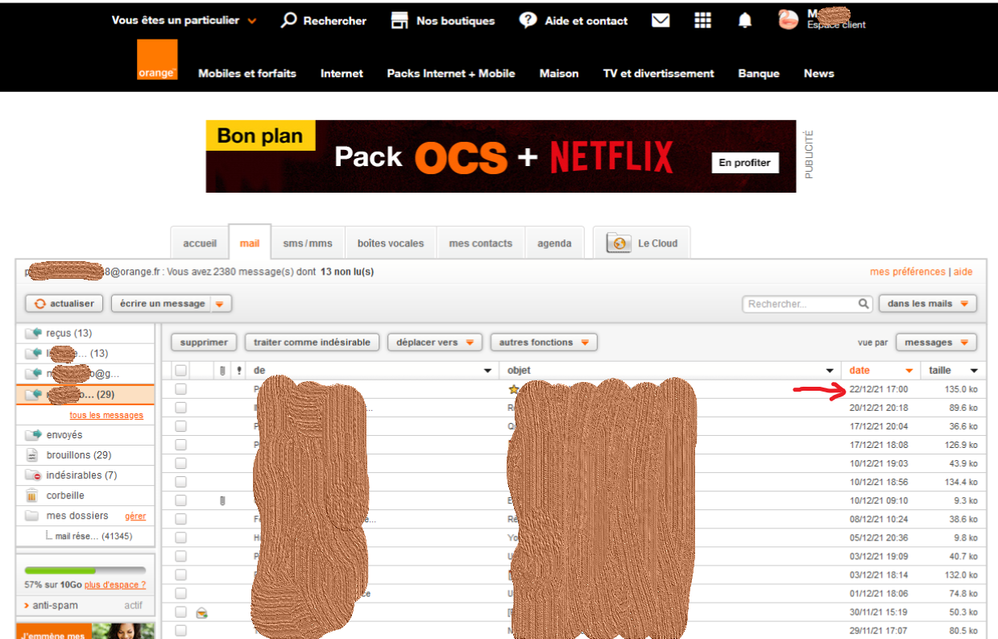Open the 'autres fonctions' dropdown

543,342
